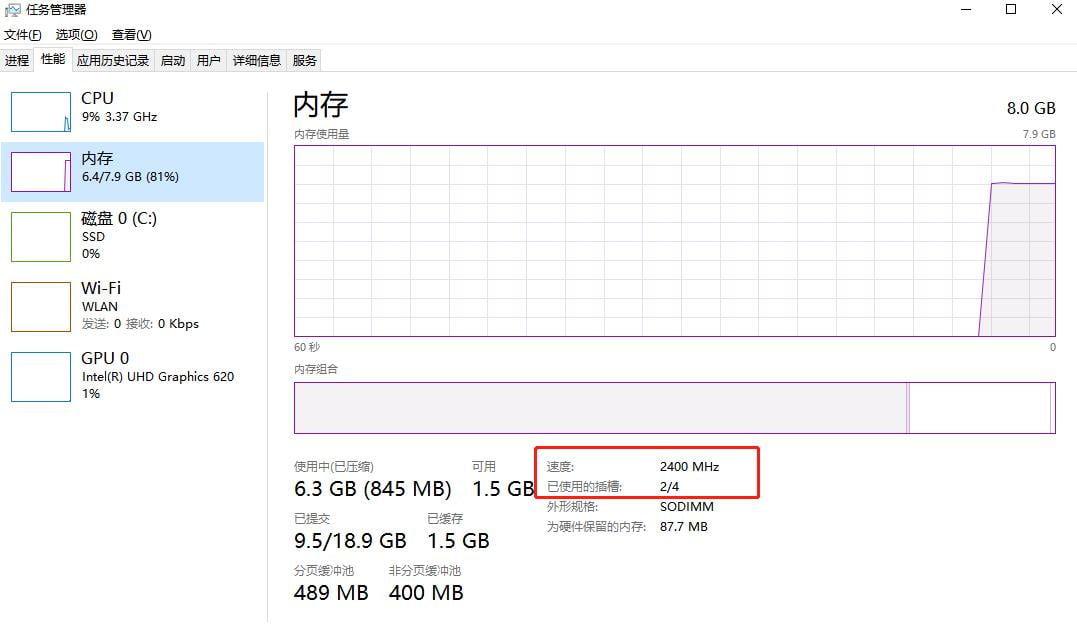Click the 内存组合 composition bar
1077x636 pixels.
click(x=674, y=408)
